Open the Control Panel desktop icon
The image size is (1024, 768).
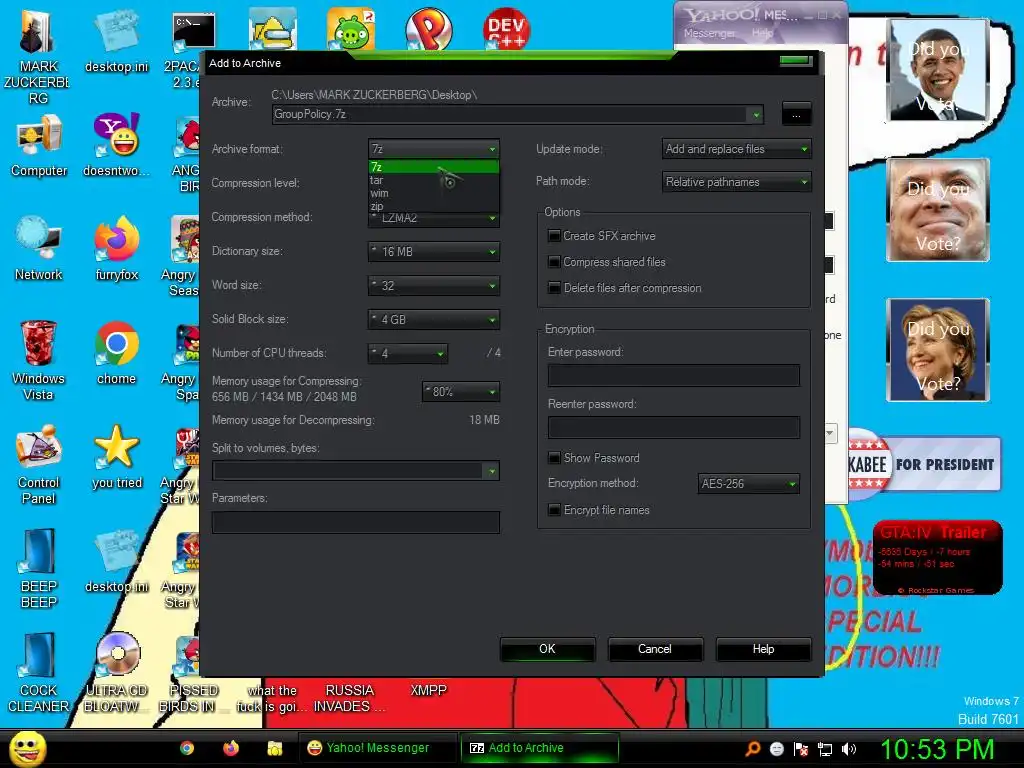pos(39,464)
